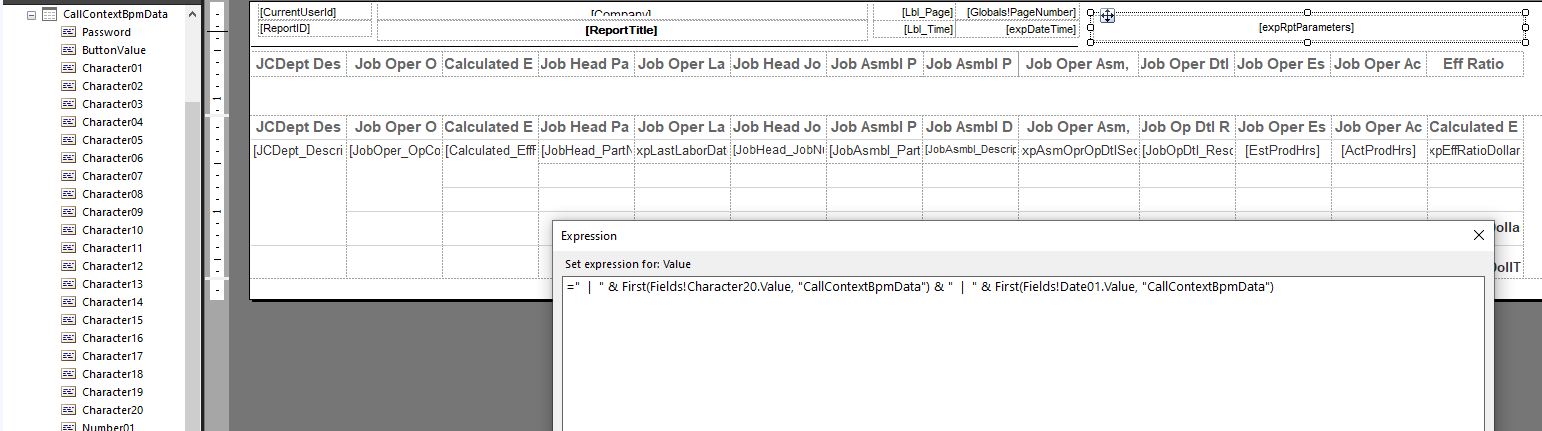
Task: Click the move handle of expRptParameters textbox
Action: 1107,15
